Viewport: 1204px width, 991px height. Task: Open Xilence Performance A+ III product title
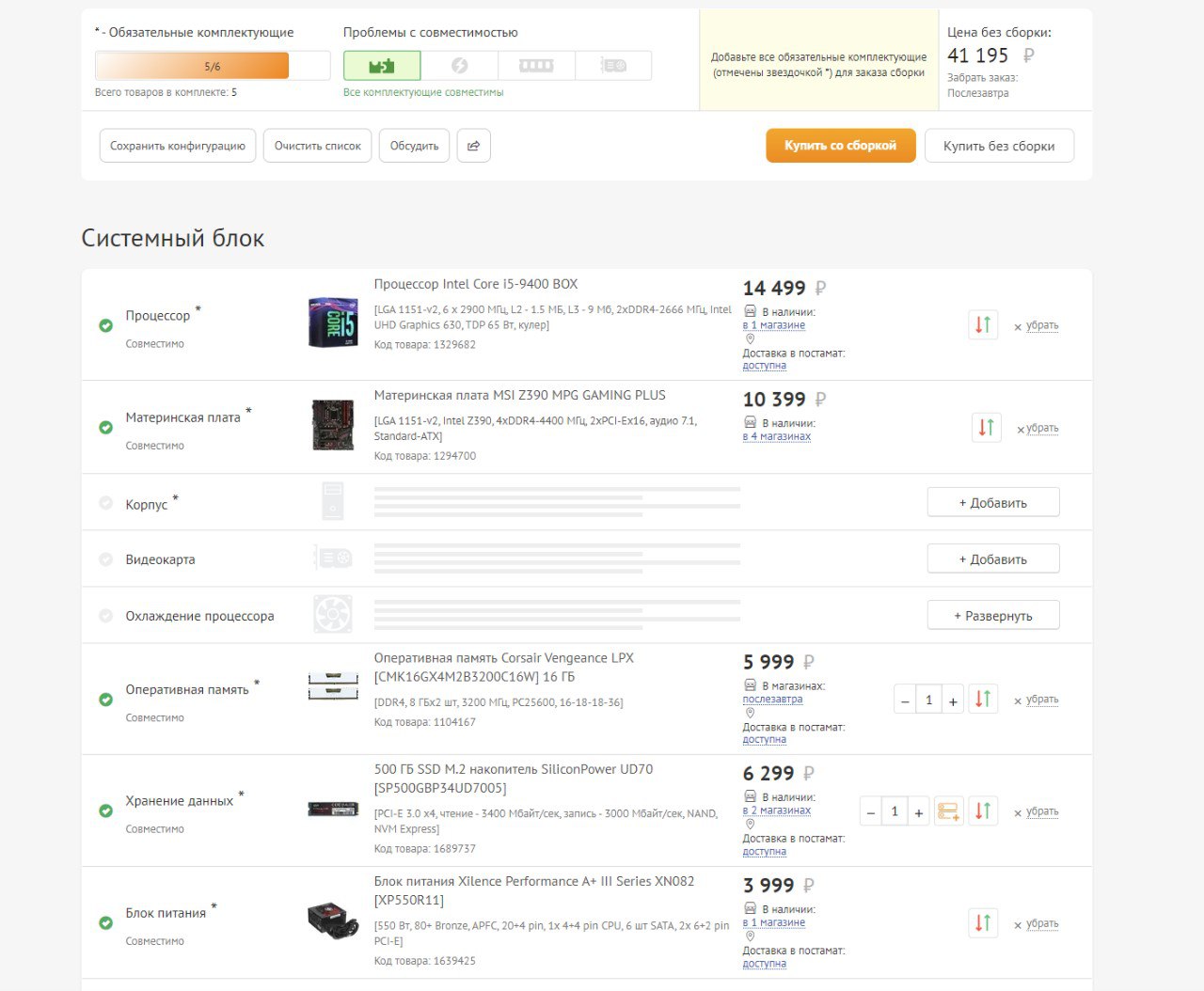coord(534,890)
